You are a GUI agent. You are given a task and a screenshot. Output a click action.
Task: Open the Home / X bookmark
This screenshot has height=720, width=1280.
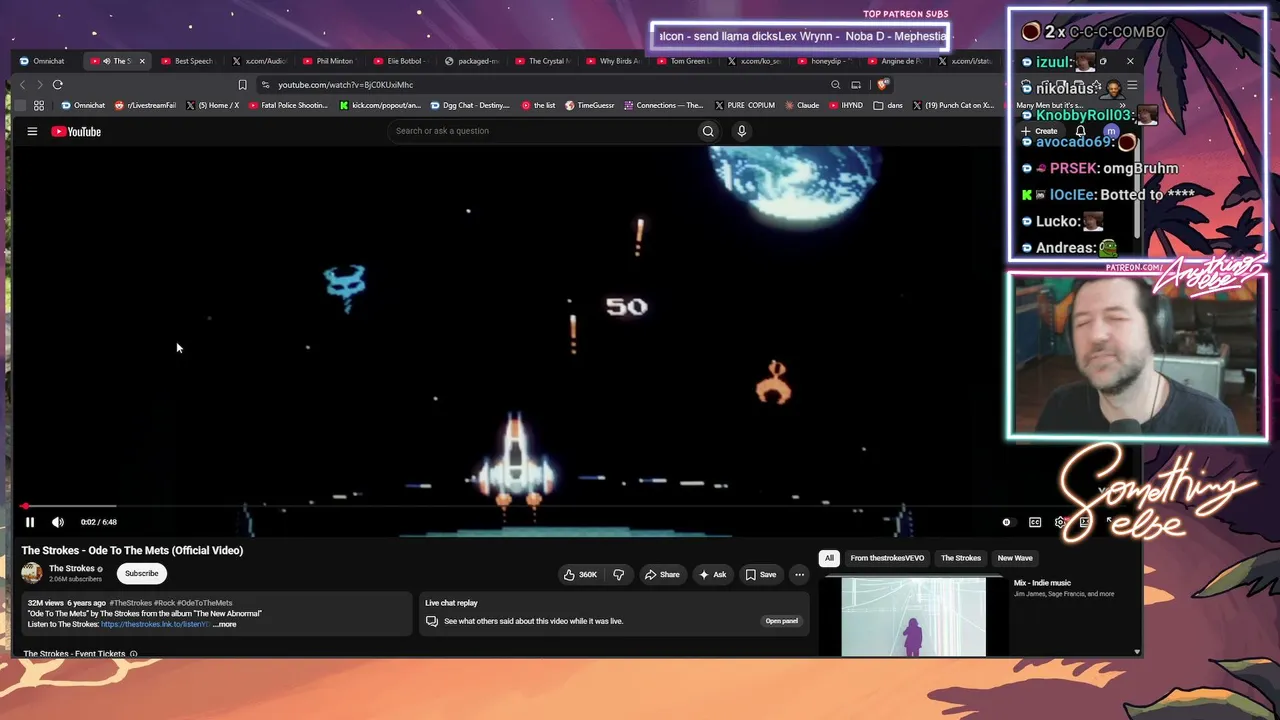pos(213,105)
